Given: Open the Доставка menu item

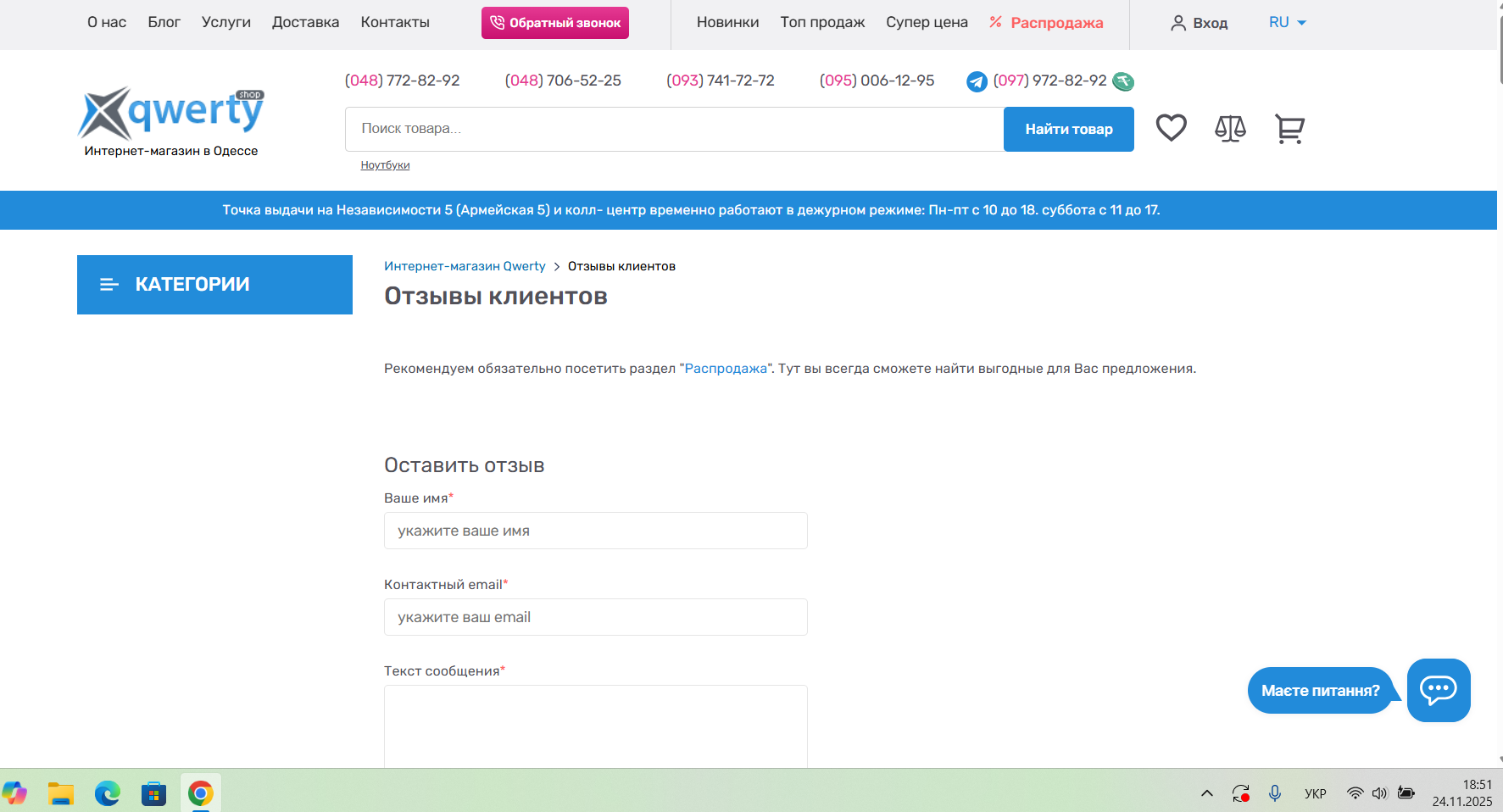Looking at the screenshot, I should [x=305, y=23].
